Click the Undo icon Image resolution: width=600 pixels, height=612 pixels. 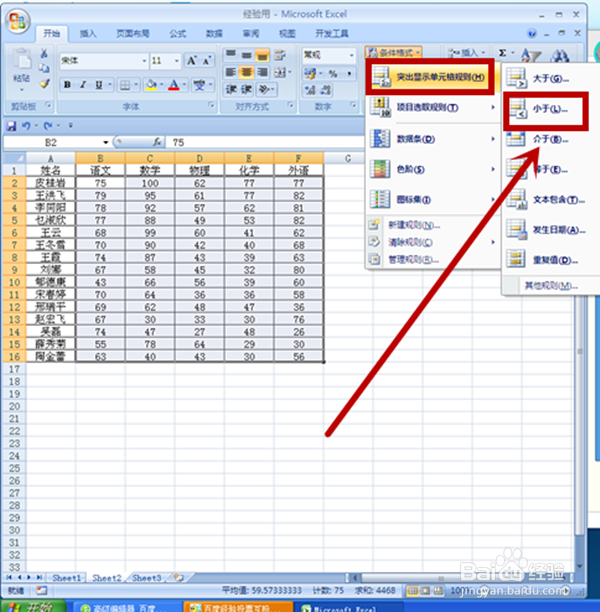[26, 126]
